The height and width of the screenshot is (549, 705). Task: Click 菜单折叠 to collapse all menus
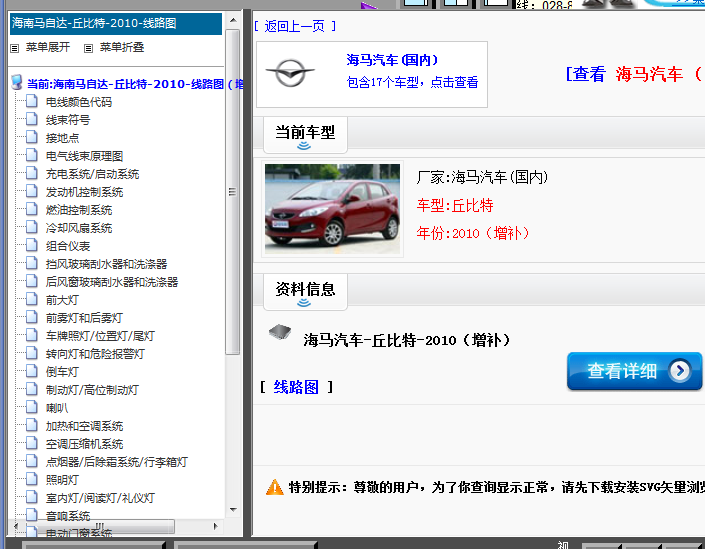(122, 47)
